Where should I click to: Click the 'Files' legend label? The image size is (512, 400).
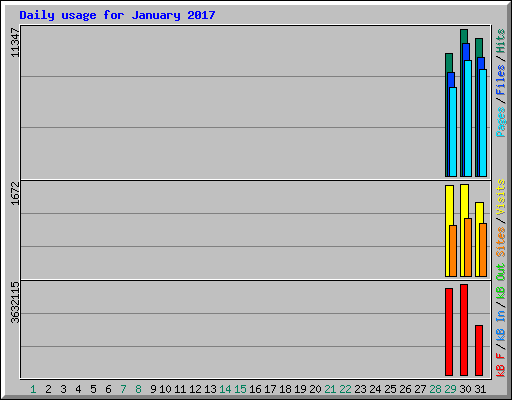click(501, 80)
